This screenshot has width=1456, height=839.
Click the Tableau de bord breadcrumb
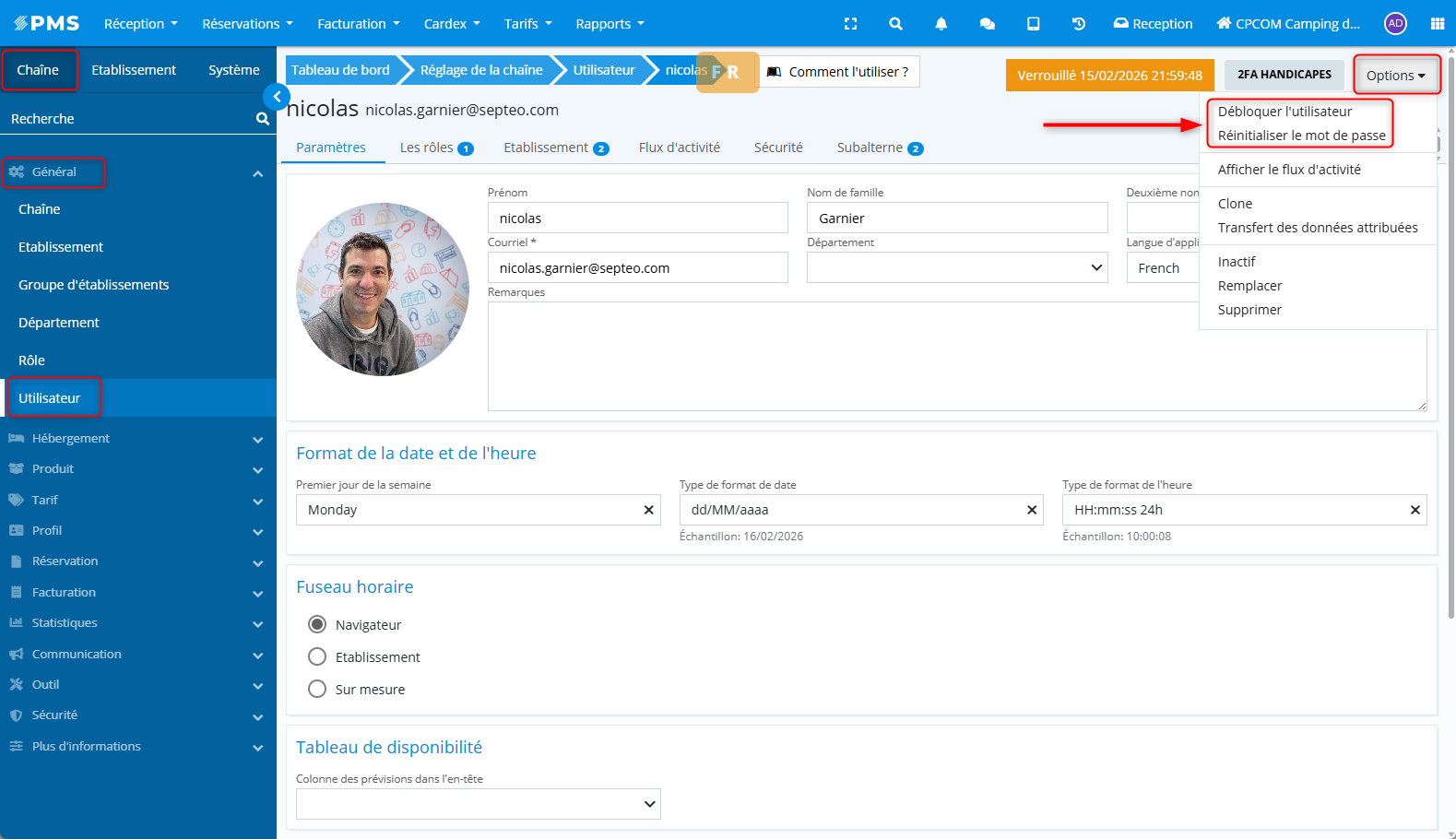340,70
